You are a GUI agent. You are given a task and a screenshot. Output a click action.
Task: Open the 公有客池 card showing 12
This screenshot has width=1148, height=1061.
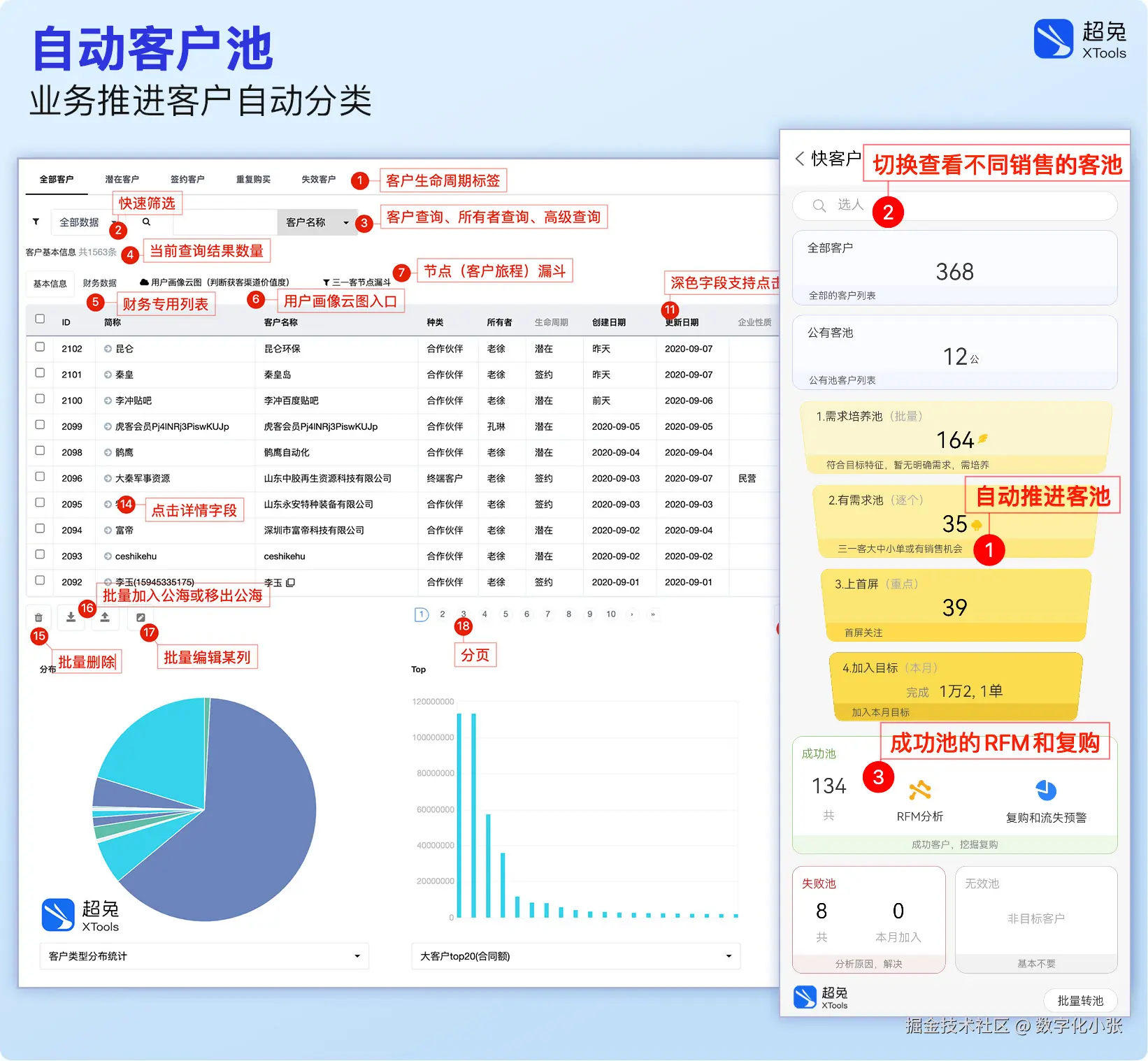(954, 352)
